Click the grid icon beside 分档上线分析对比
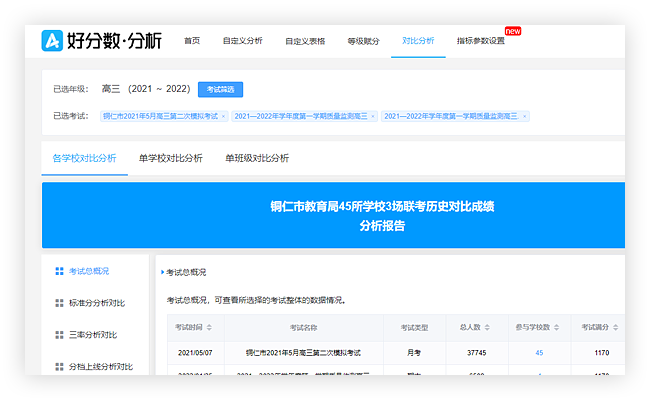This screenshot has height=400, width=650. pyautogui.click(x=58, y=367)
